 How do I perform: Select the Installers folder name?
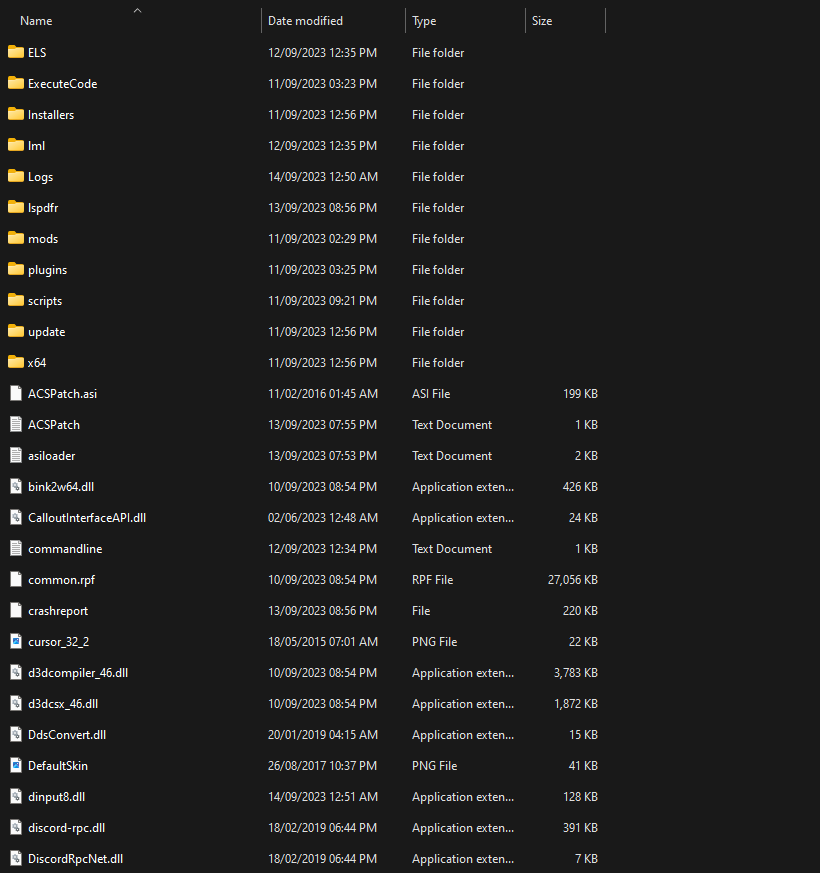(51, 115)
